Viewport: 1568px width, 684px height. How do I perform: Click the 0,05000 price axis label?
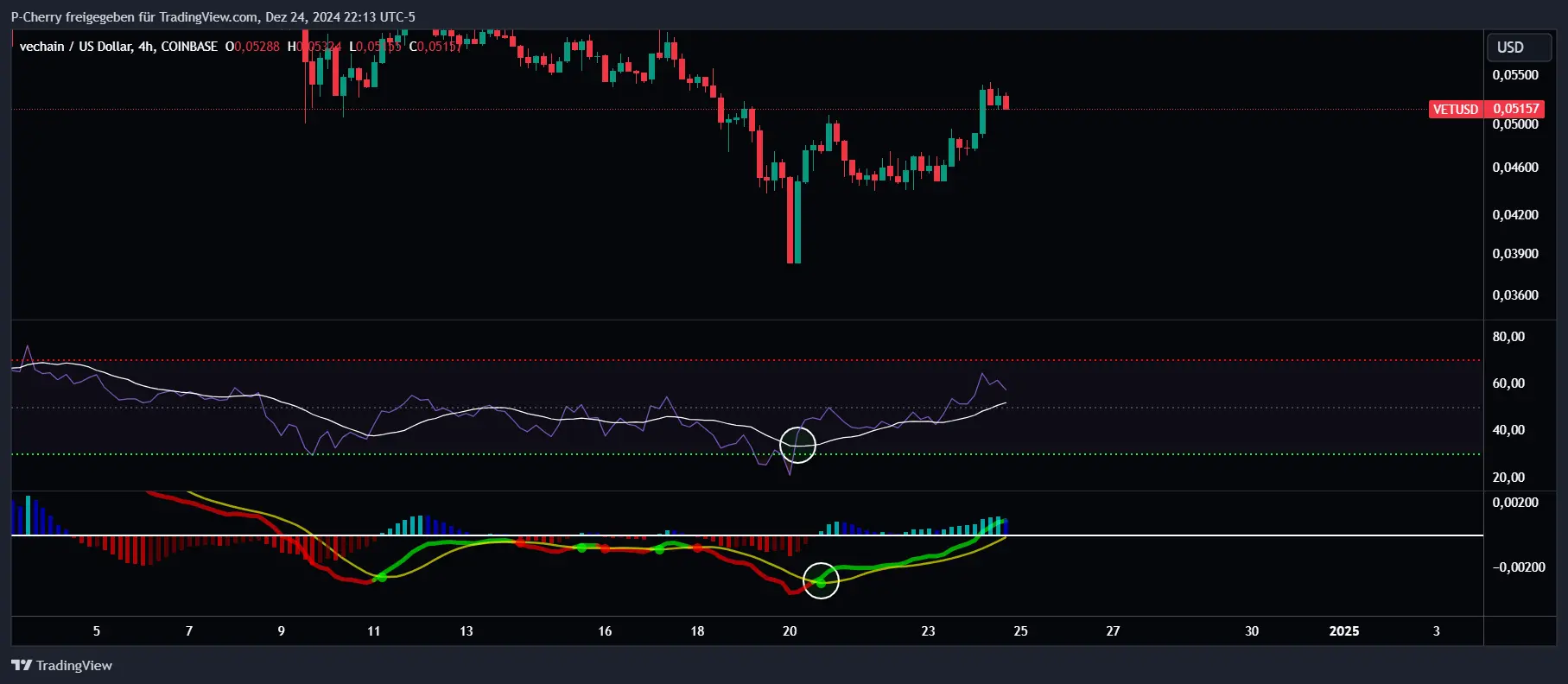1515,124
